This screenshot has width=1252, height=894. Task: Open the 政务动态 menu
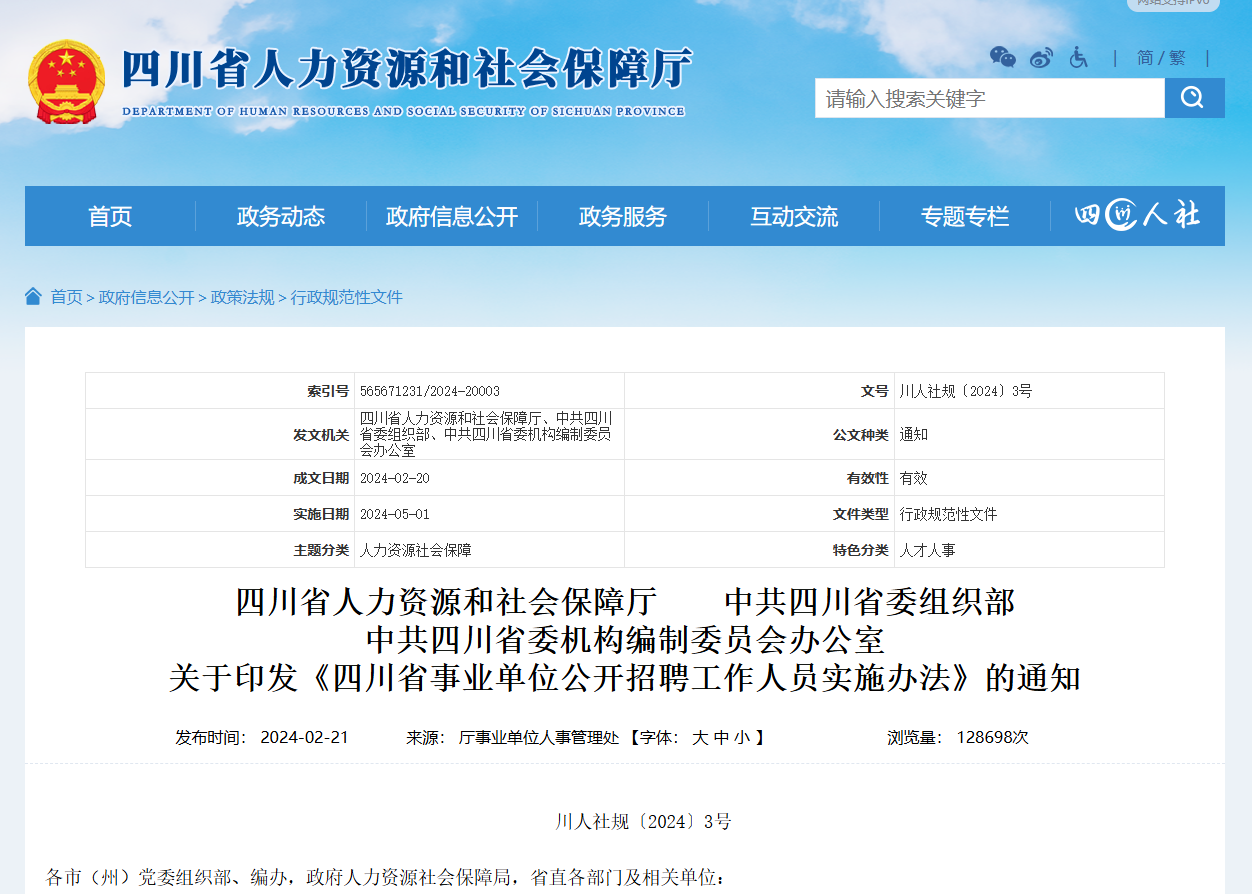pos(281,216)
